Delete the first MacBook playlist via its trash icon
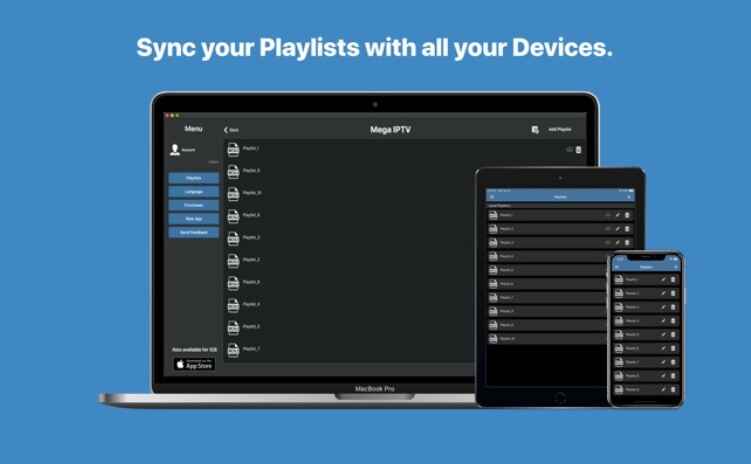The width and height of the screenshot is (751, 464). click(x=579, y=150)
